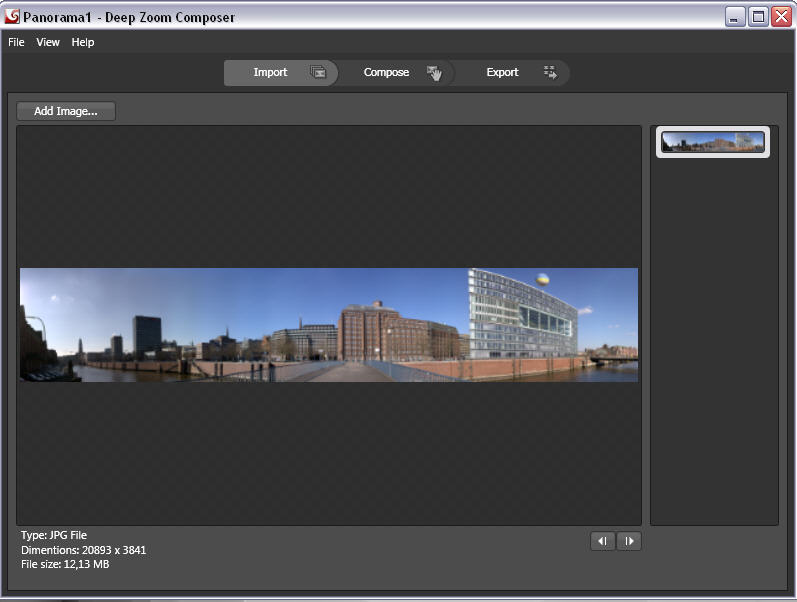Select the panorama thumbnail in right panel
Viewport: 797px width, 602px height.
pyautogui.click(x=713, y=142)
